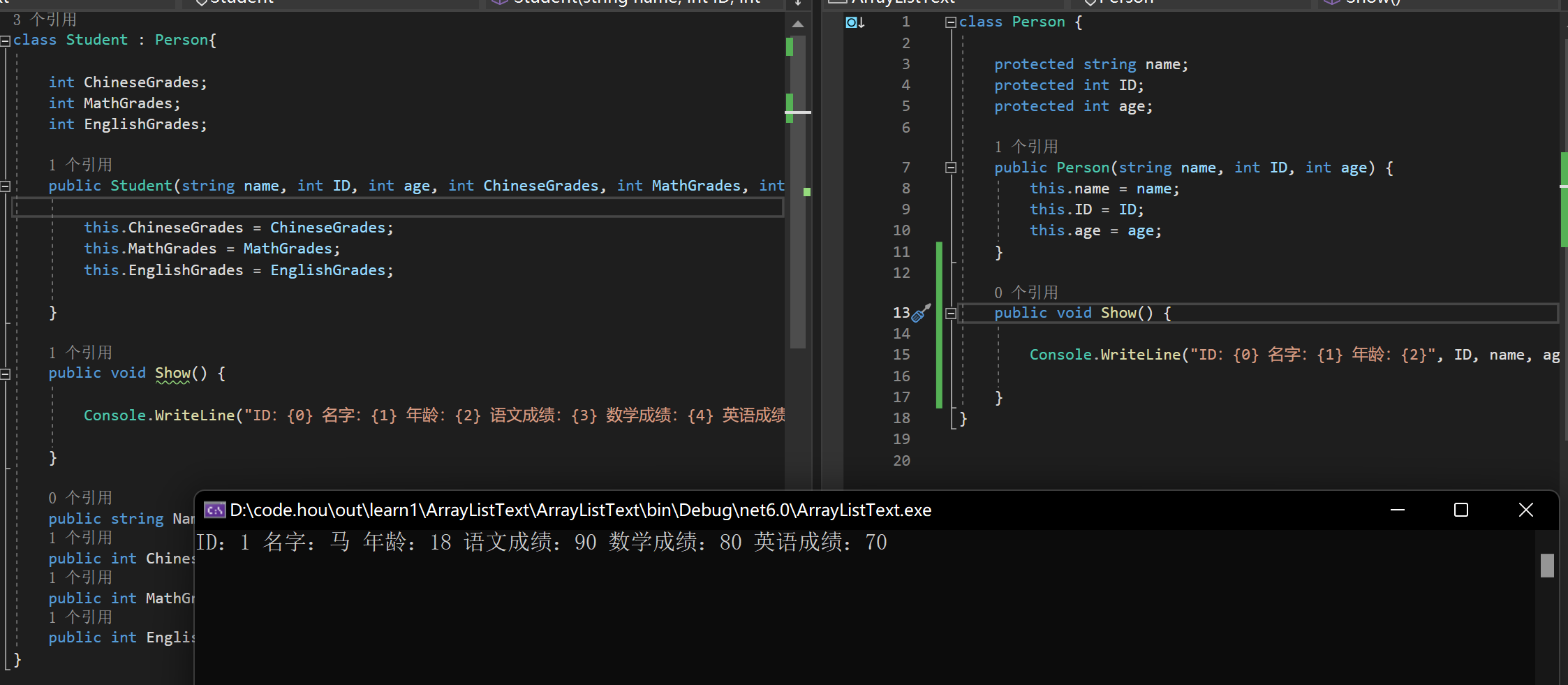Collapse the class Person code block
This screenshot has height=685, width=1568.
pyautogui.click(x=950, y=22)
